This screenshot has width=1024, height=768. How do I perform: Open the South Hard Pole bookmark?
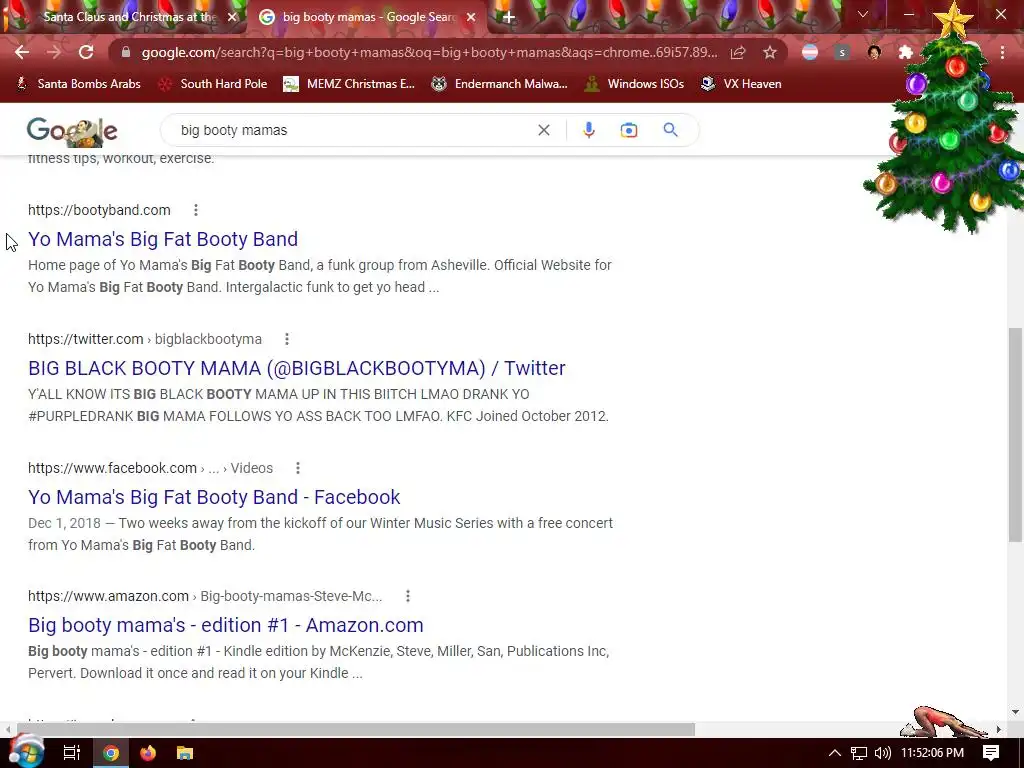point(213,84)
